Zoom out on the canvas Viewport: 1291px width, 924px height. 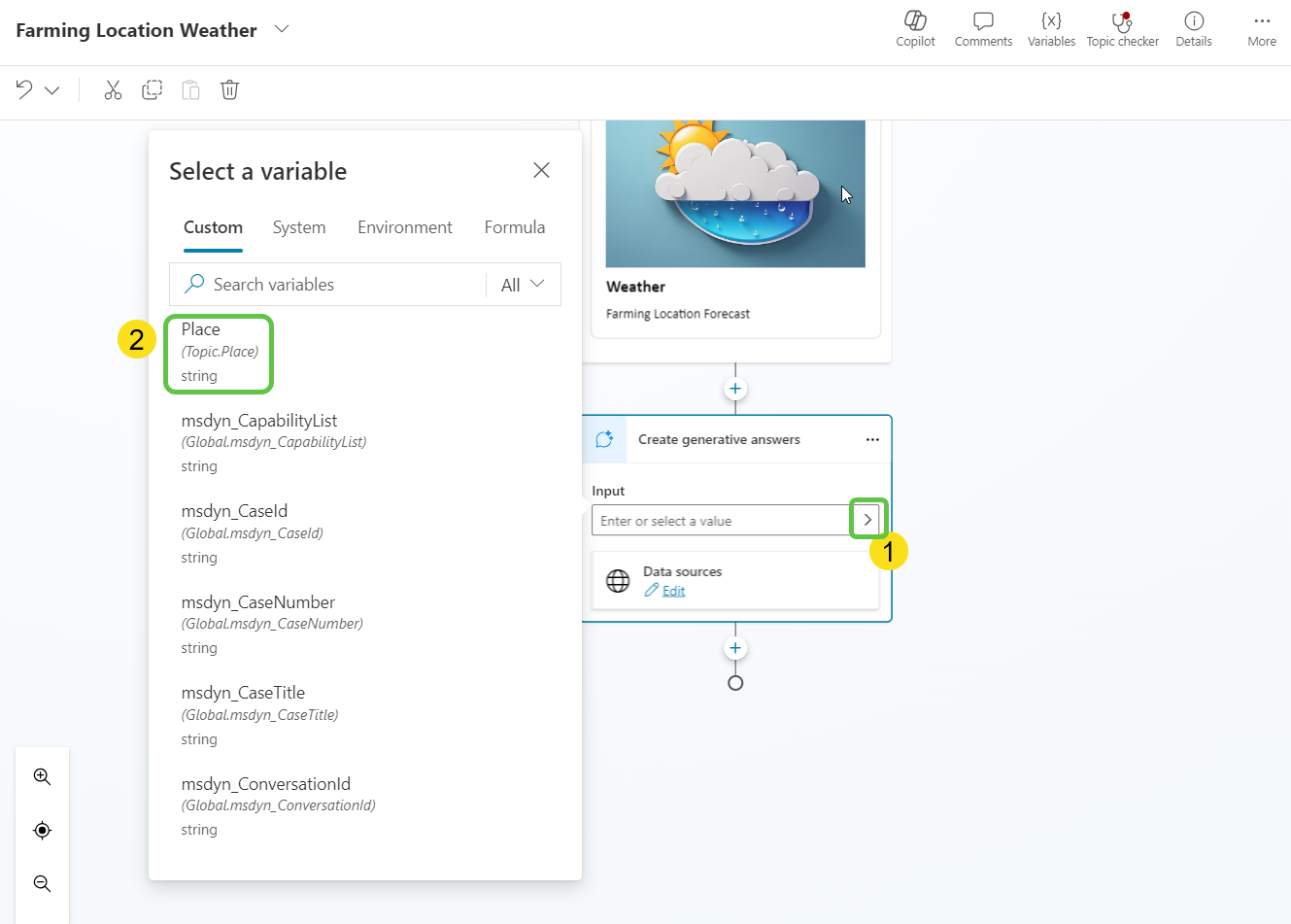tap(42, 883)
